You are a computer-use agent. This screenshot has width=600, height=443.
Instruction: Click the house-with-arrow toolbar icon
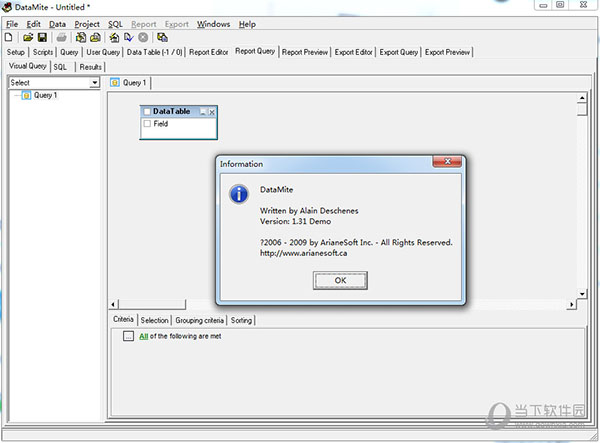tap(114, 37)
